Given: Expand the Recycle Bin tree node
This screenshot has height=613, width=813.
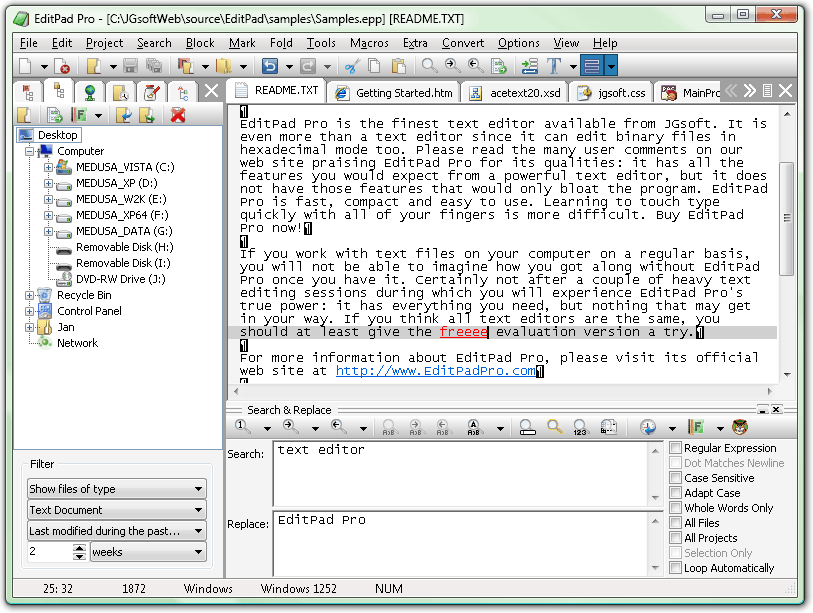Looking at the screenshot, I should point(29,295).
